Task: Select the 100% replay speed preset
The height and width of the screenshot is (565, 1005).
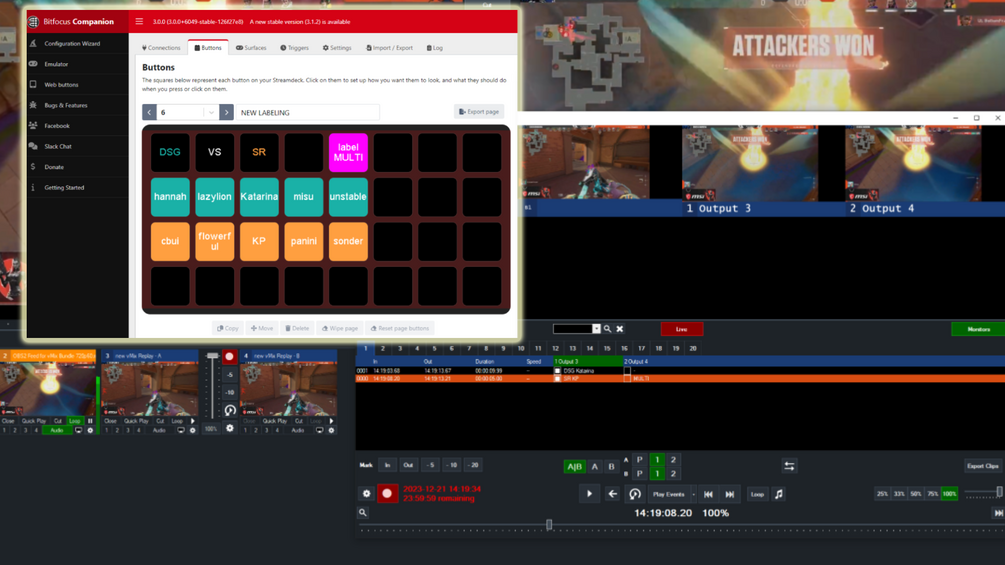Action: [949, 494]
